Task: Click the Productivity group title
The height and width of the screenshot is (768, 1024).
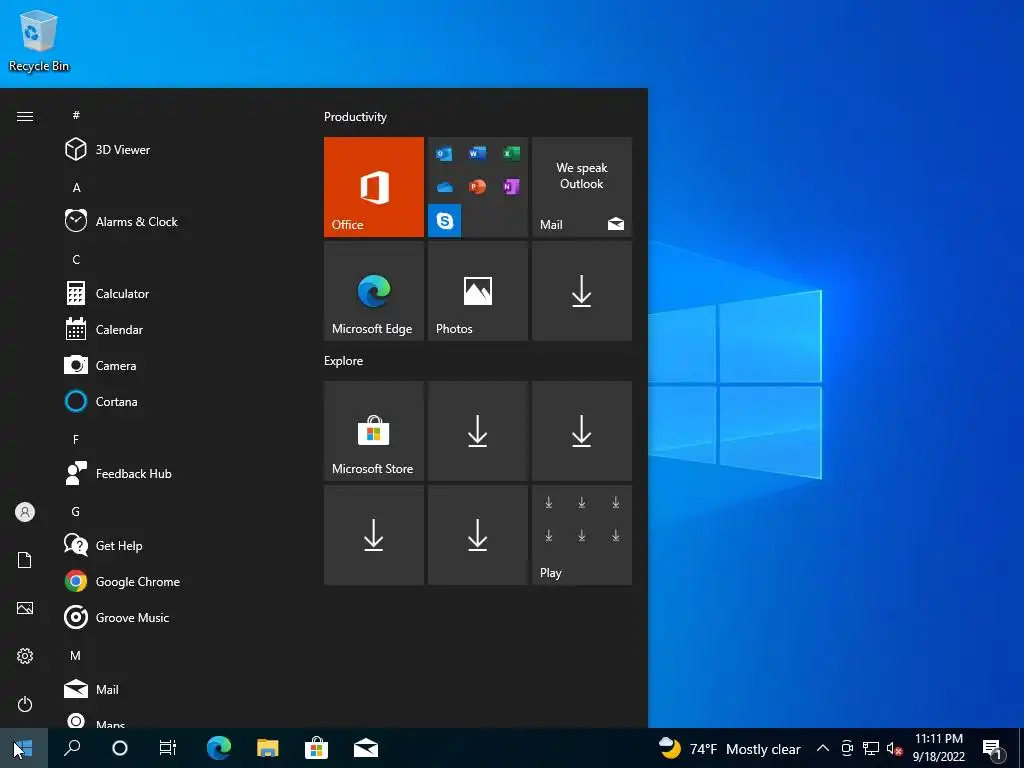Action: [355, 117]
